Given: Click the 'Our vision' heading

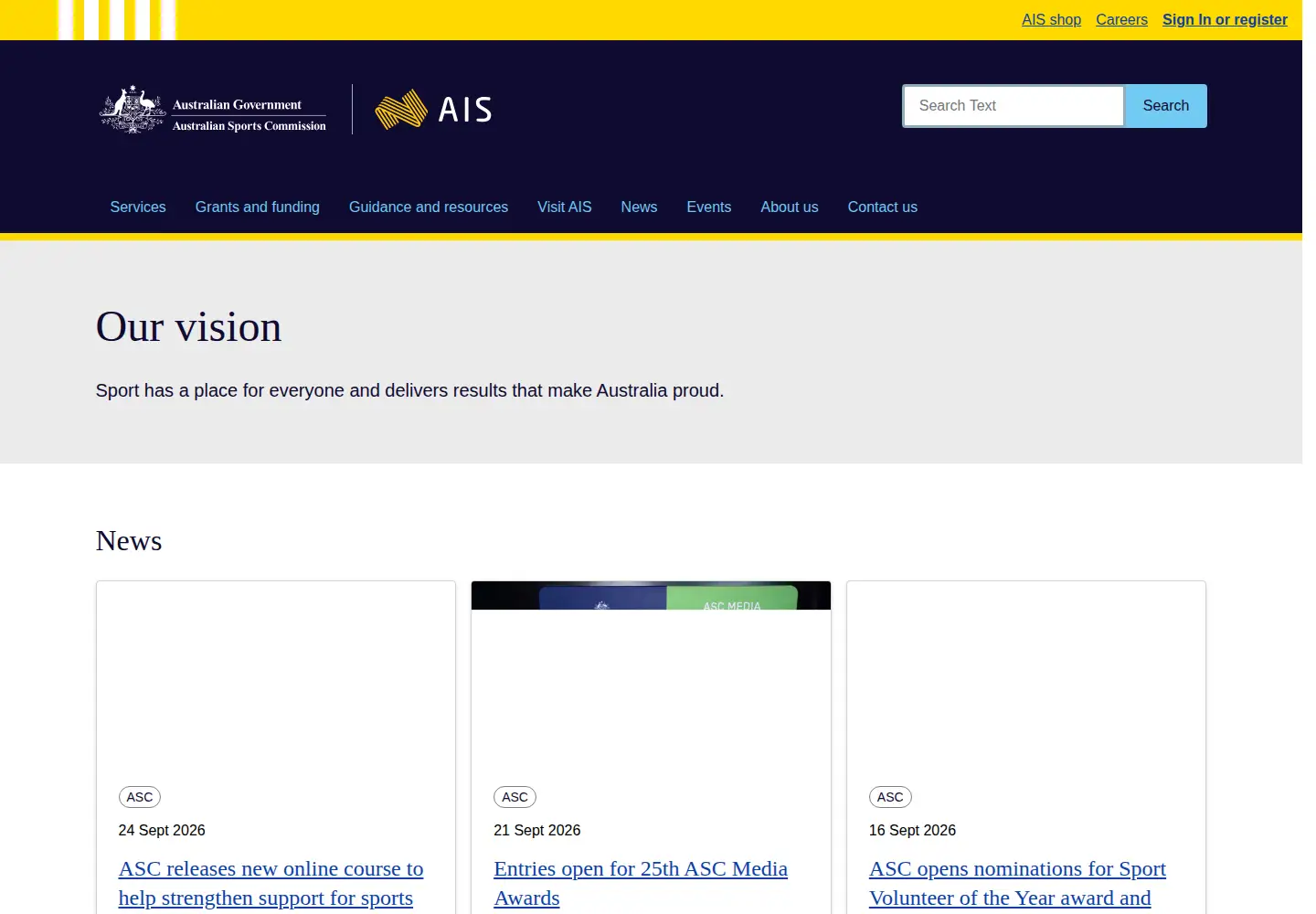Looking at the screenshot, I should [x=188, y=327].
